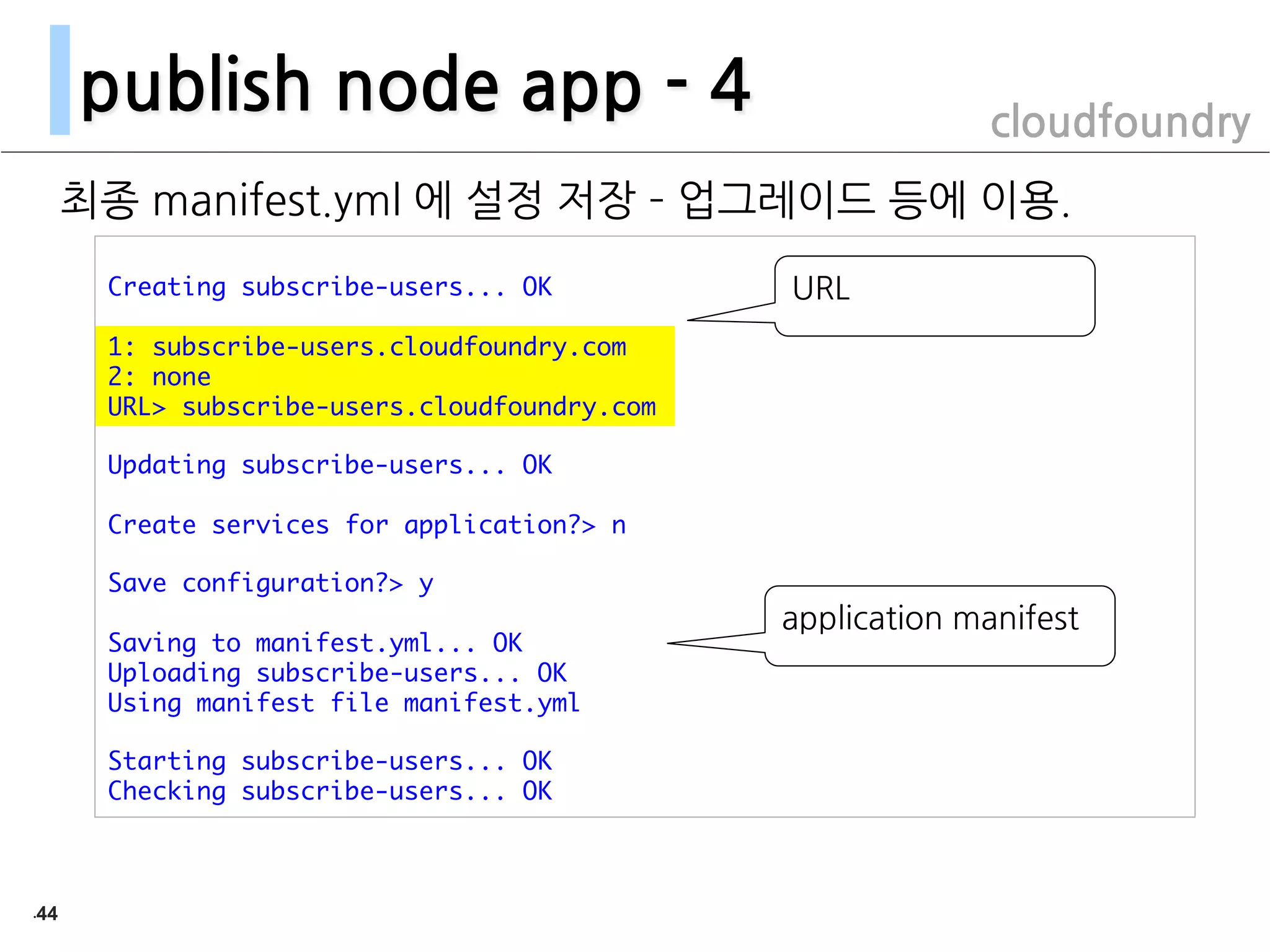Click the 'URL' callout bubble
The width and height of the screenshot is (1270, 952).
pyautogui.click(x=934, y=296)
